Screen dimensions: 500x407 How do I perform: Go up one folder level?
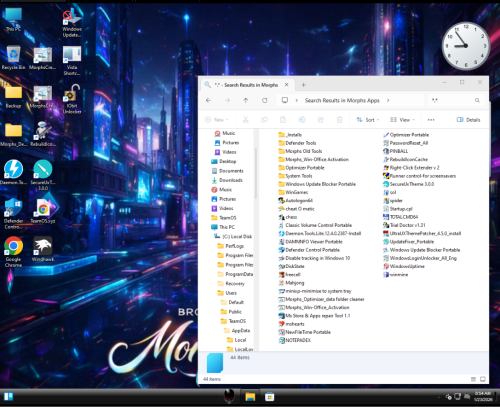coord(246,100)
